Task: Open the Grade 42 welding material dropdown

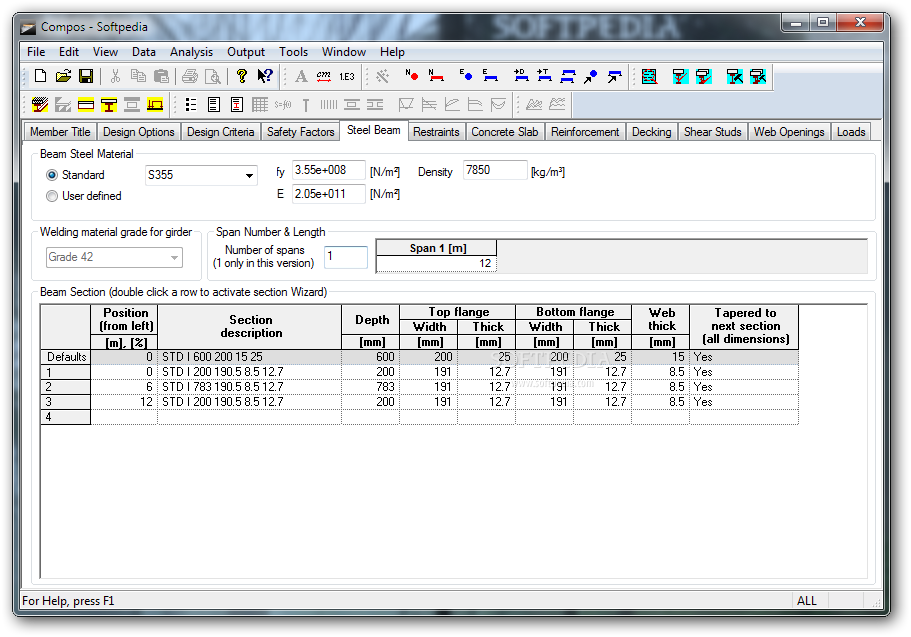Action: pyautogui.click(x=174, y=257)
